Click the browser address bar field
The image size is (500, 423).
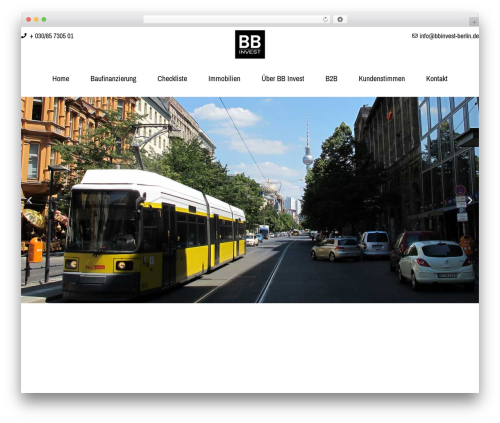237,19
